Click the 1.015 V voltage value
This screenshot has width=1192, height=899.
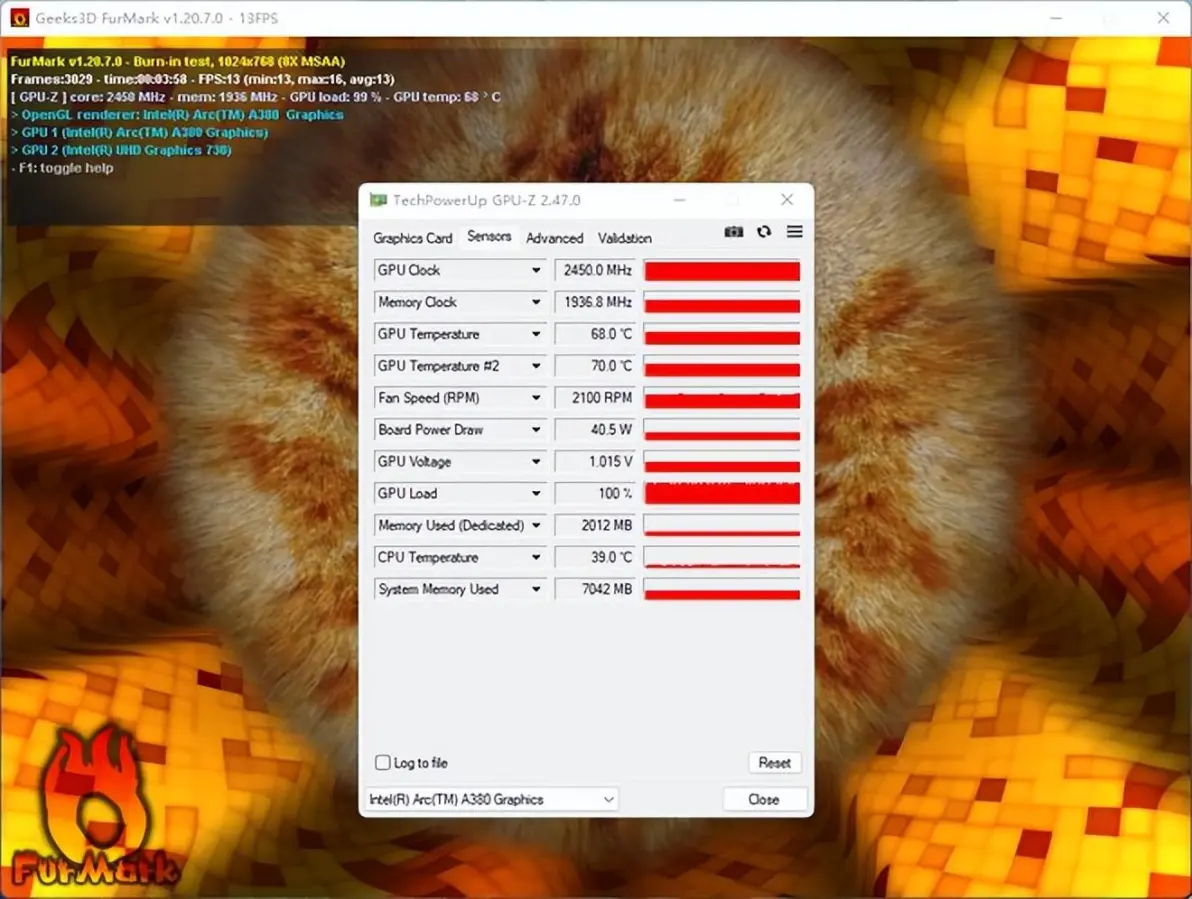(596, 462)
